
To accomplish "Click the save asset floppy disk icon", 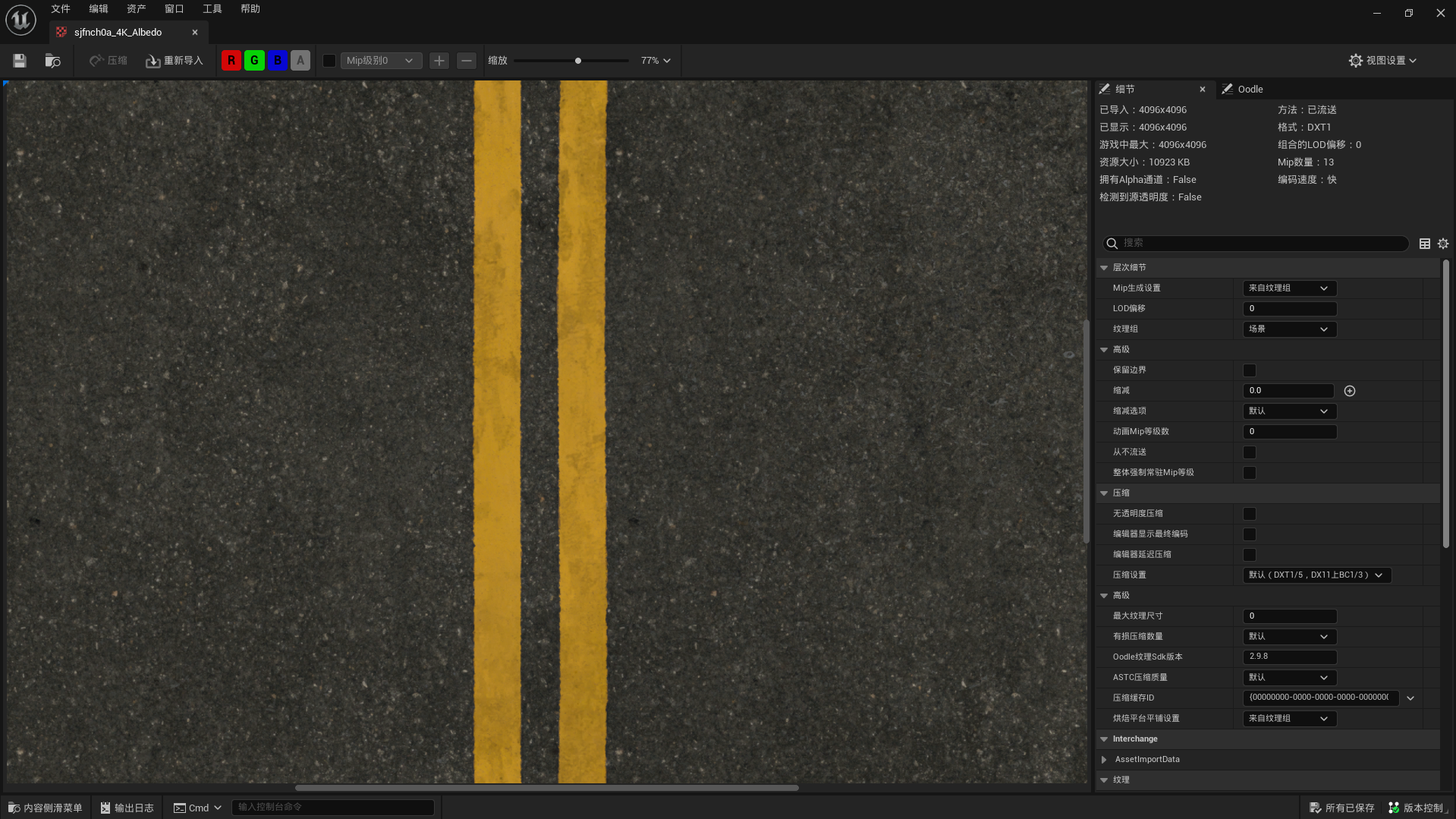I will (20, 61).
